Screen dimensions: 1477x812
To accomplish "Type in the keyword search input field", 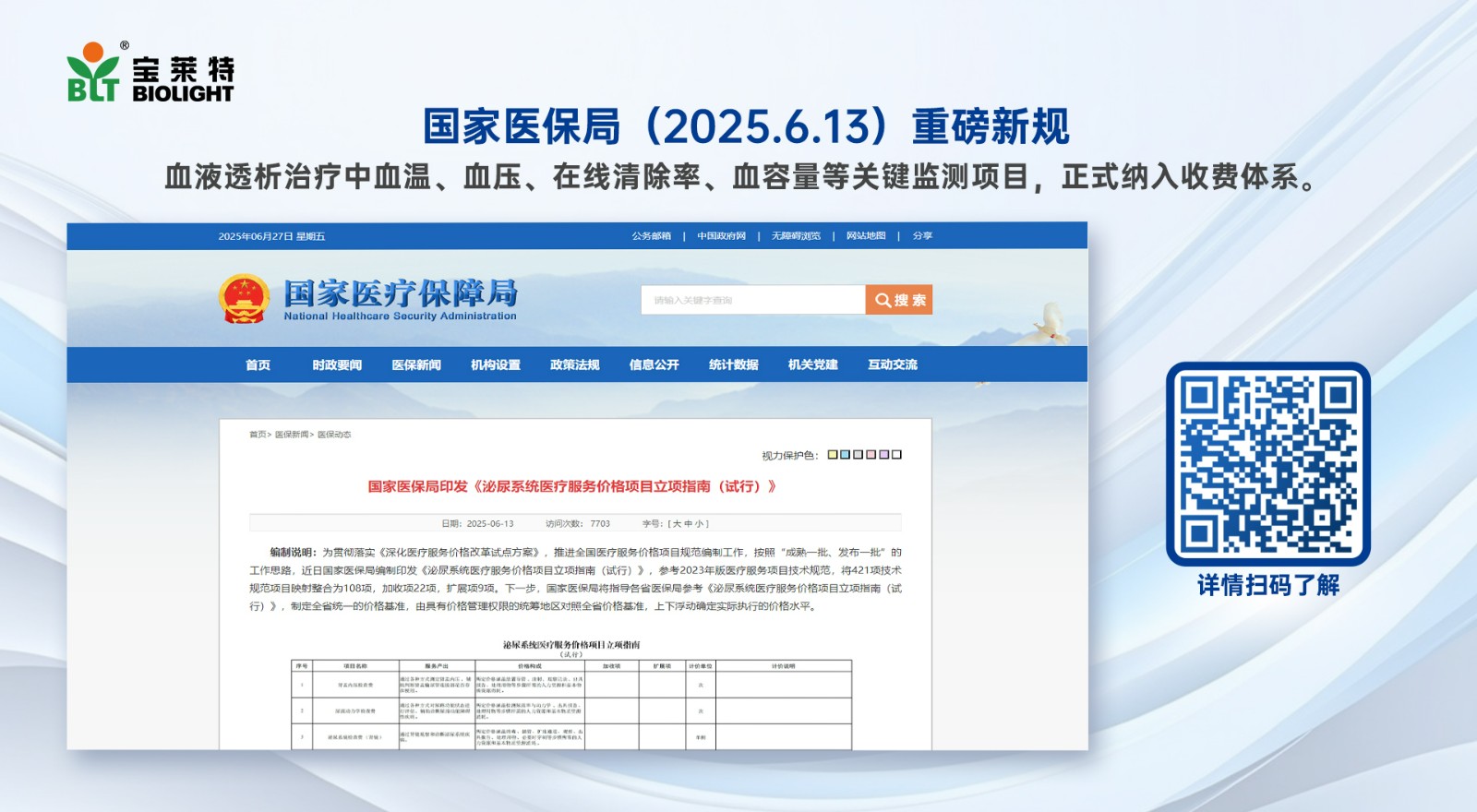I will 752,300.
